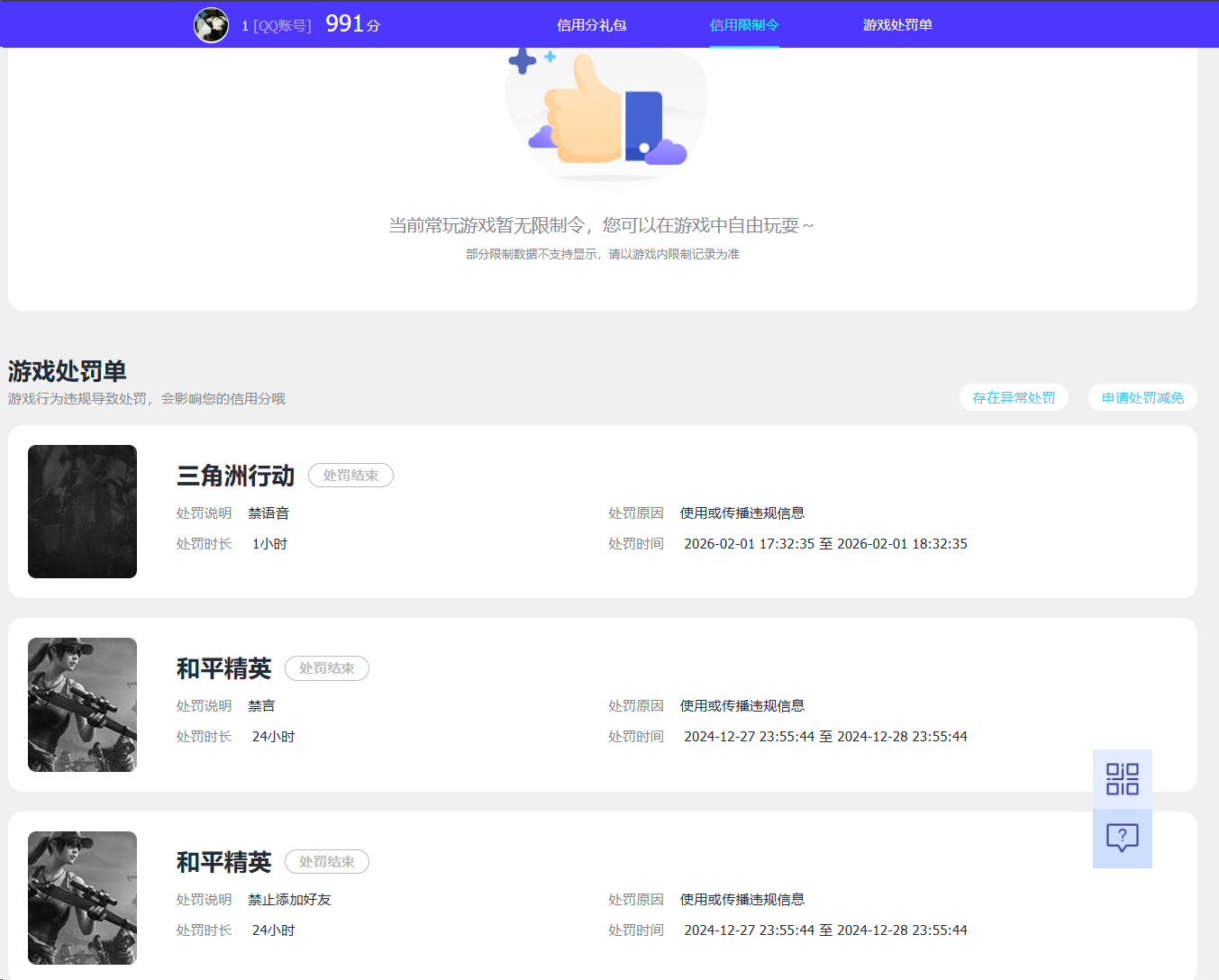1219x980 pixels.
Task: Click the 使用或传播违规信息 reason on 三角洲行动
Action: (741, 513)
